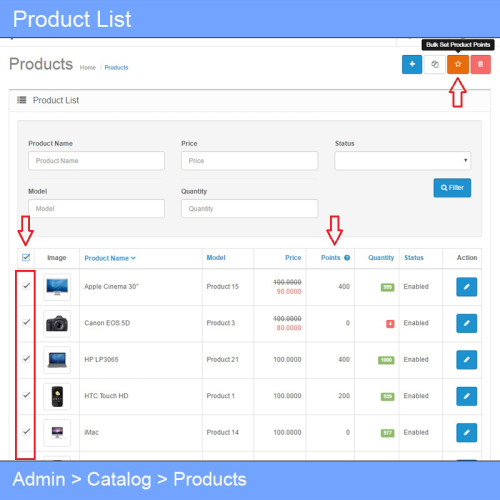Edit HTC Touch HD with pencil icon

[466, 396]
